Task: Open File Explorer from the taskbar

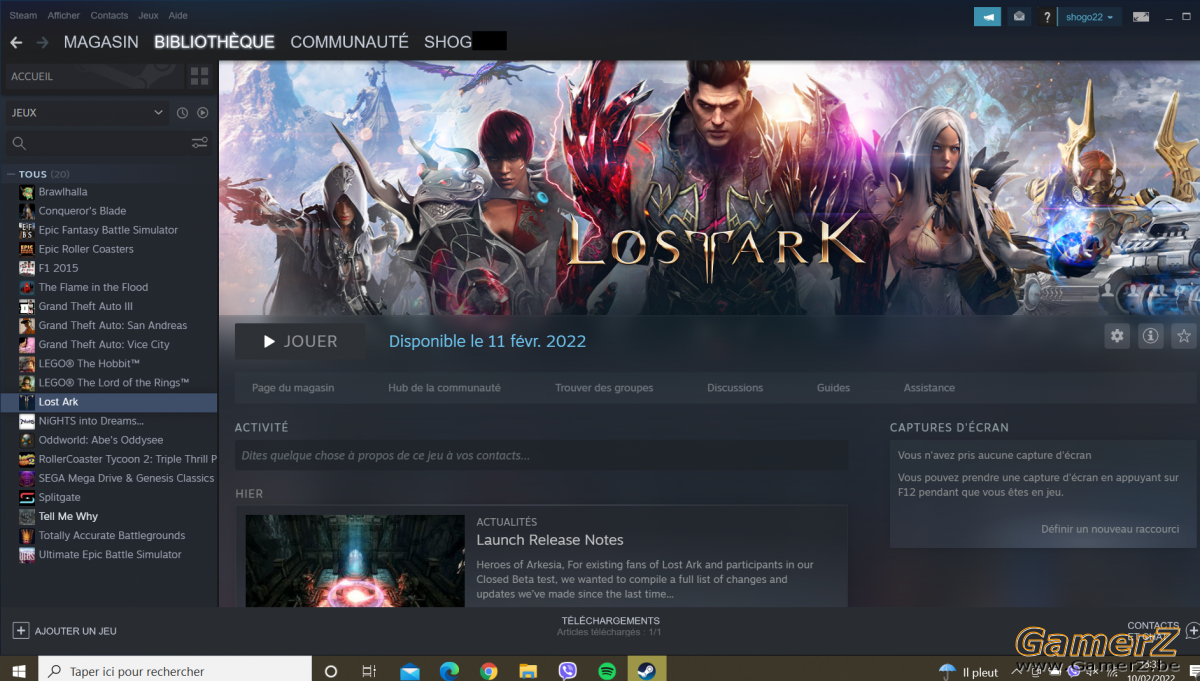Action: coord(528,671)
